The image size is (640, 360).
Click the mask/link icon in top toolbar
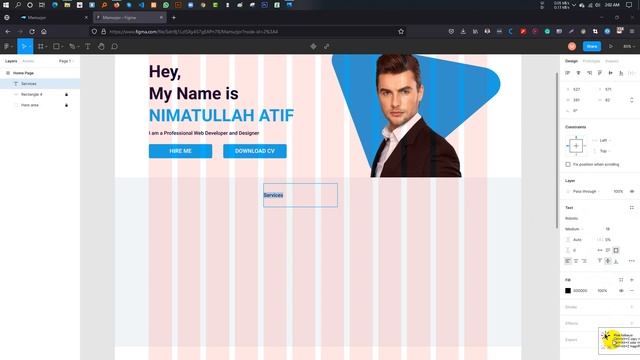[327, 47]
